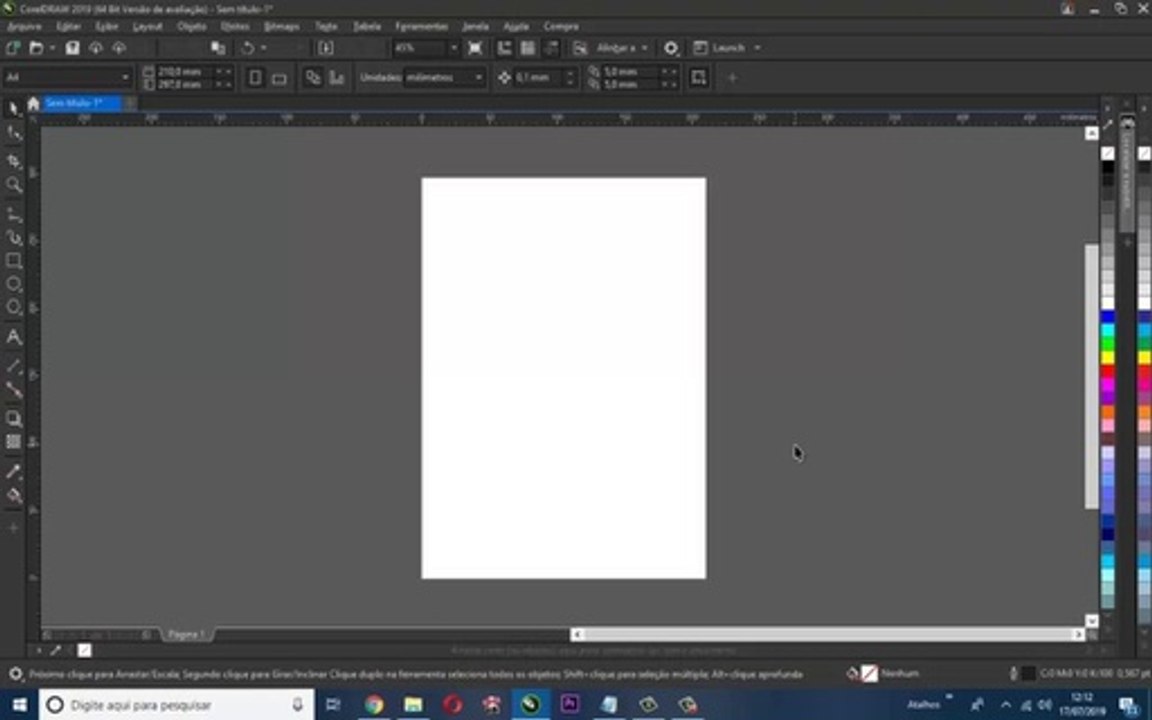
Task: Select the Interactive Fill bucket tool
Action: coord(13,494)
